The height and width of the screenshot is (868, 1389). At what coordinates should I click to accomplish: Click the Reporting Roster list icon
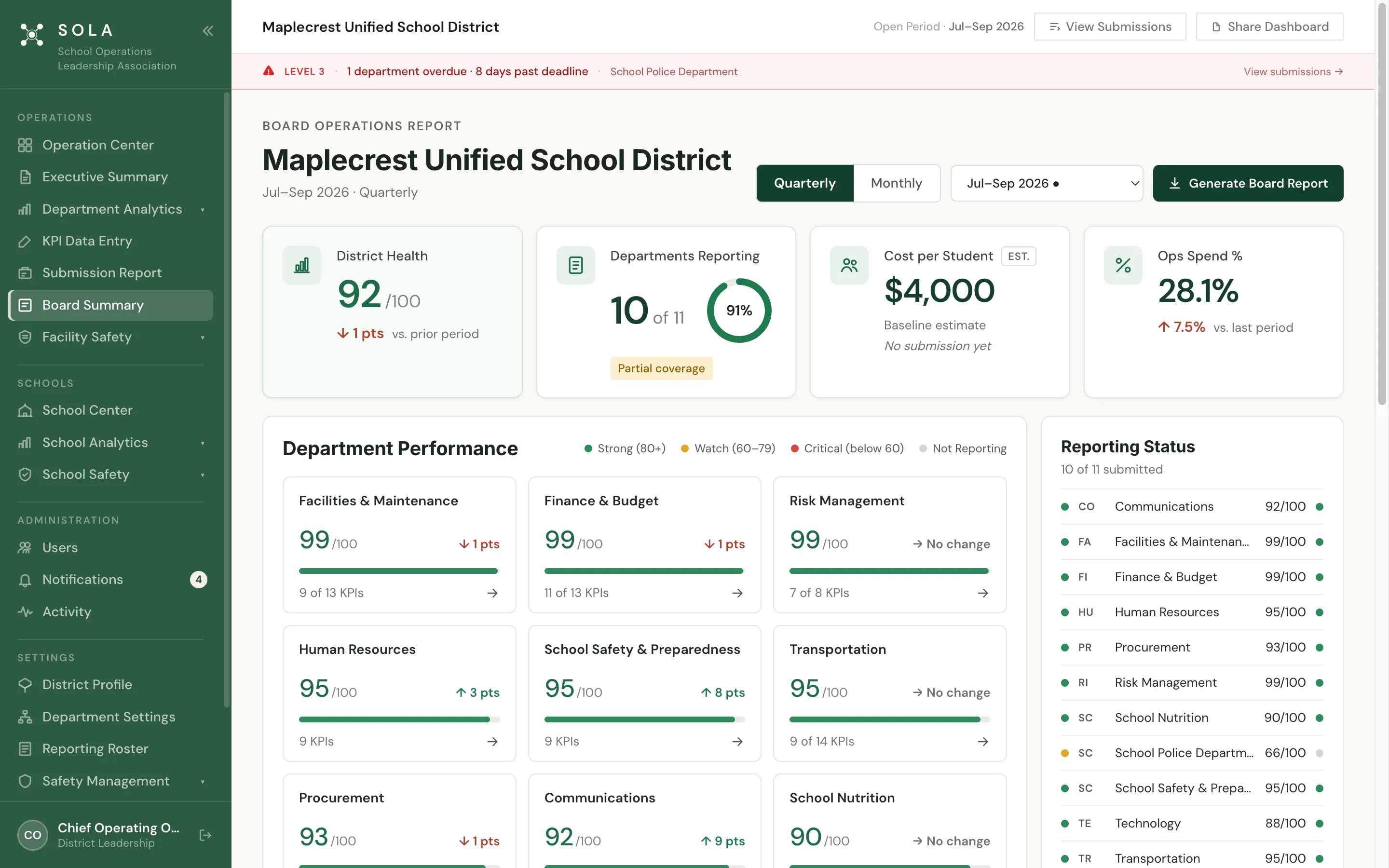tap(25, 749)
